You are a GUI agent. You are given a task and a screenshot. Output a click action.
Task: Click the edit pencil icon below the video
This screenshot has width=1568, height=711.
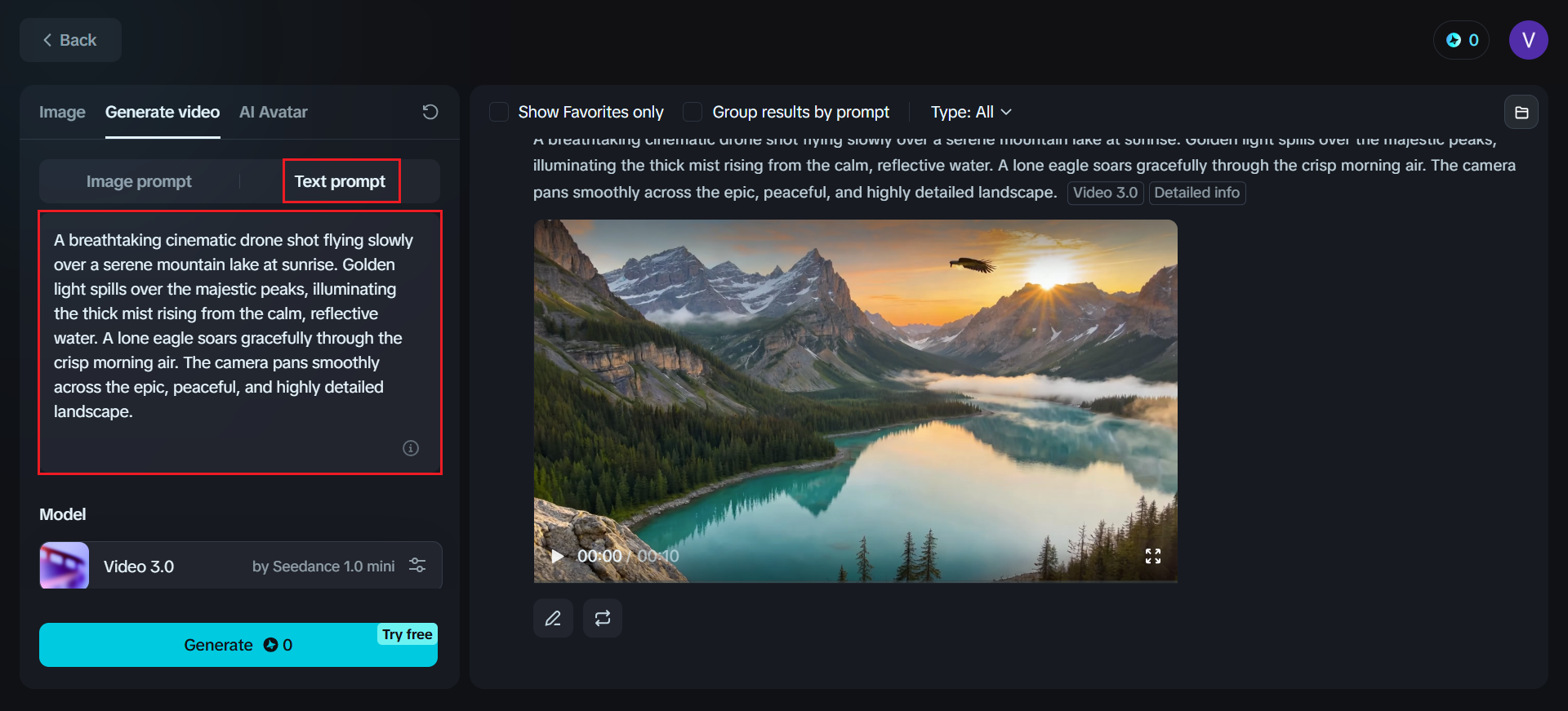(553, 618)
